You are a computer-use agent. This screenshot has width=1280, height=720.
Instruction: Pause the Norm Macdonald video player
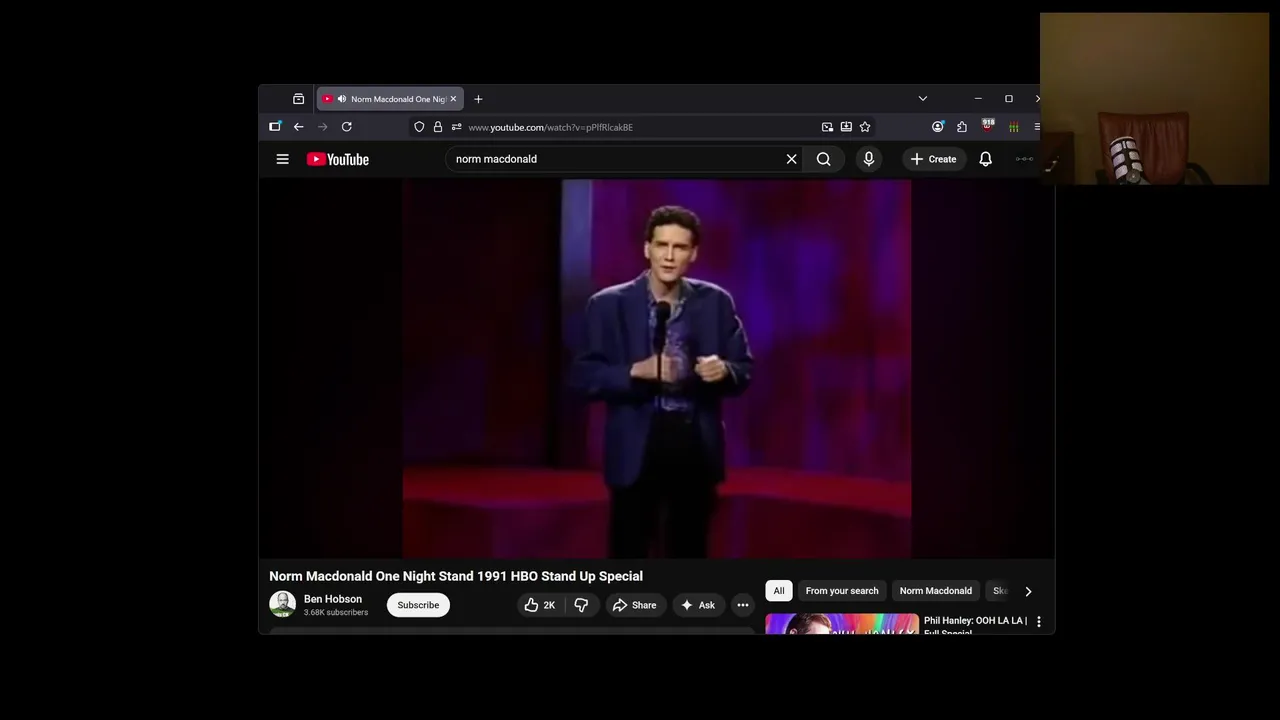click(x=656, y=368)
